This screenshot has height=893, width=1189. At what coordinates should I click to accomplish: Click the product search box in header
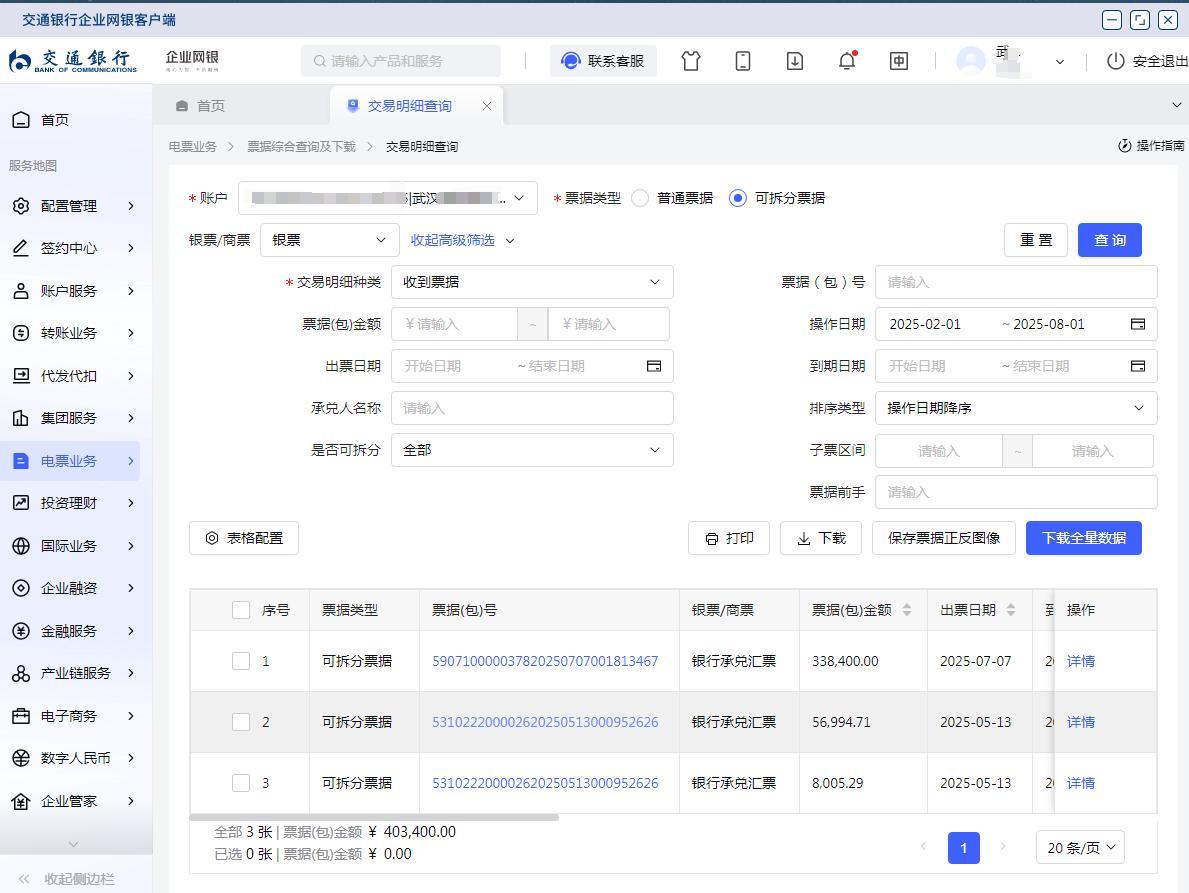[x=401, y=61]
